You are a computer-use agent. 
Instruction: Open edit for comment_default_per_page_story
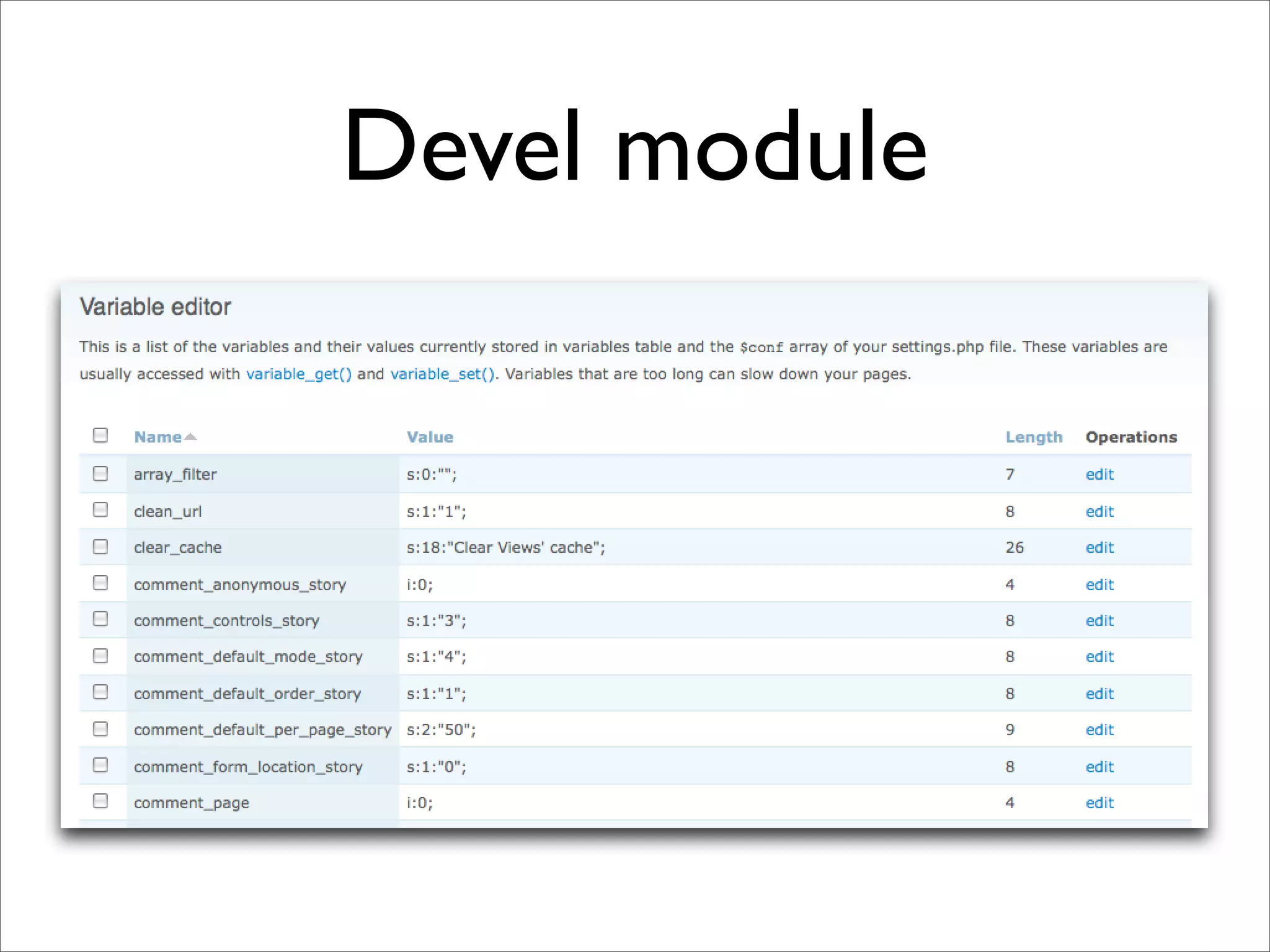click(x=1099, y=729)
